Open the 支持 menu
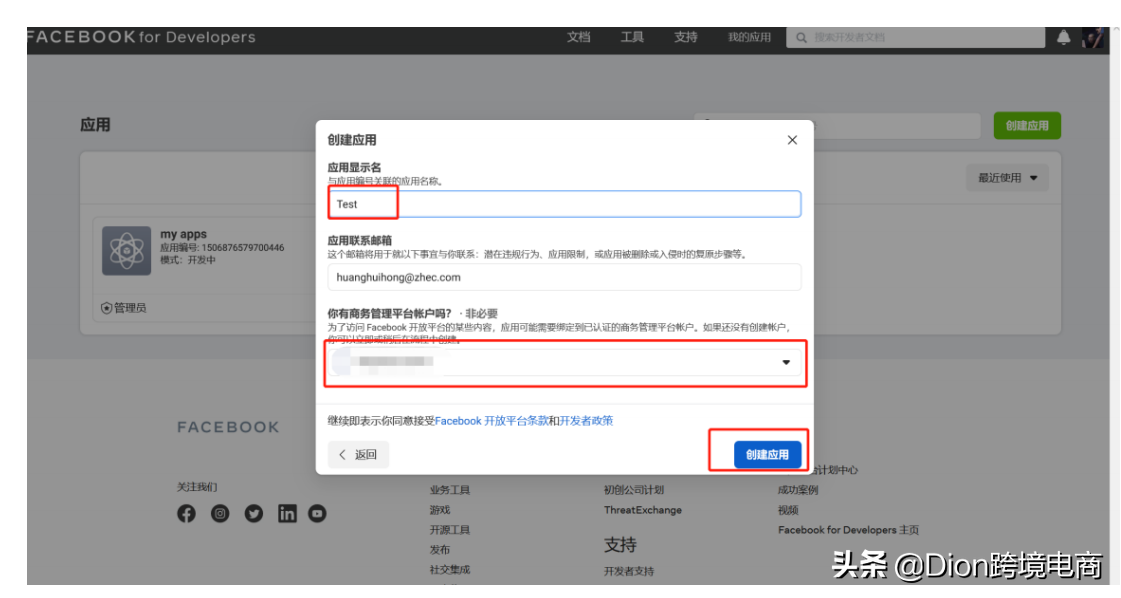Image resolution: width=1121 pixels, height=598 pixels. [686, 37]
